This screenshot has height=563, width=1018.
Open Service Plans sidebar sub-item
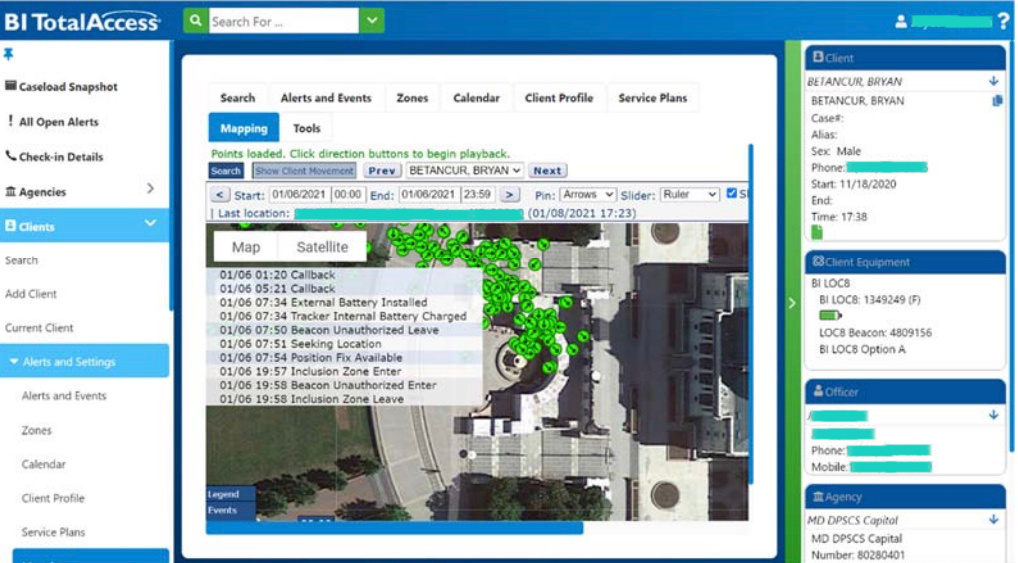click(53, 532)
